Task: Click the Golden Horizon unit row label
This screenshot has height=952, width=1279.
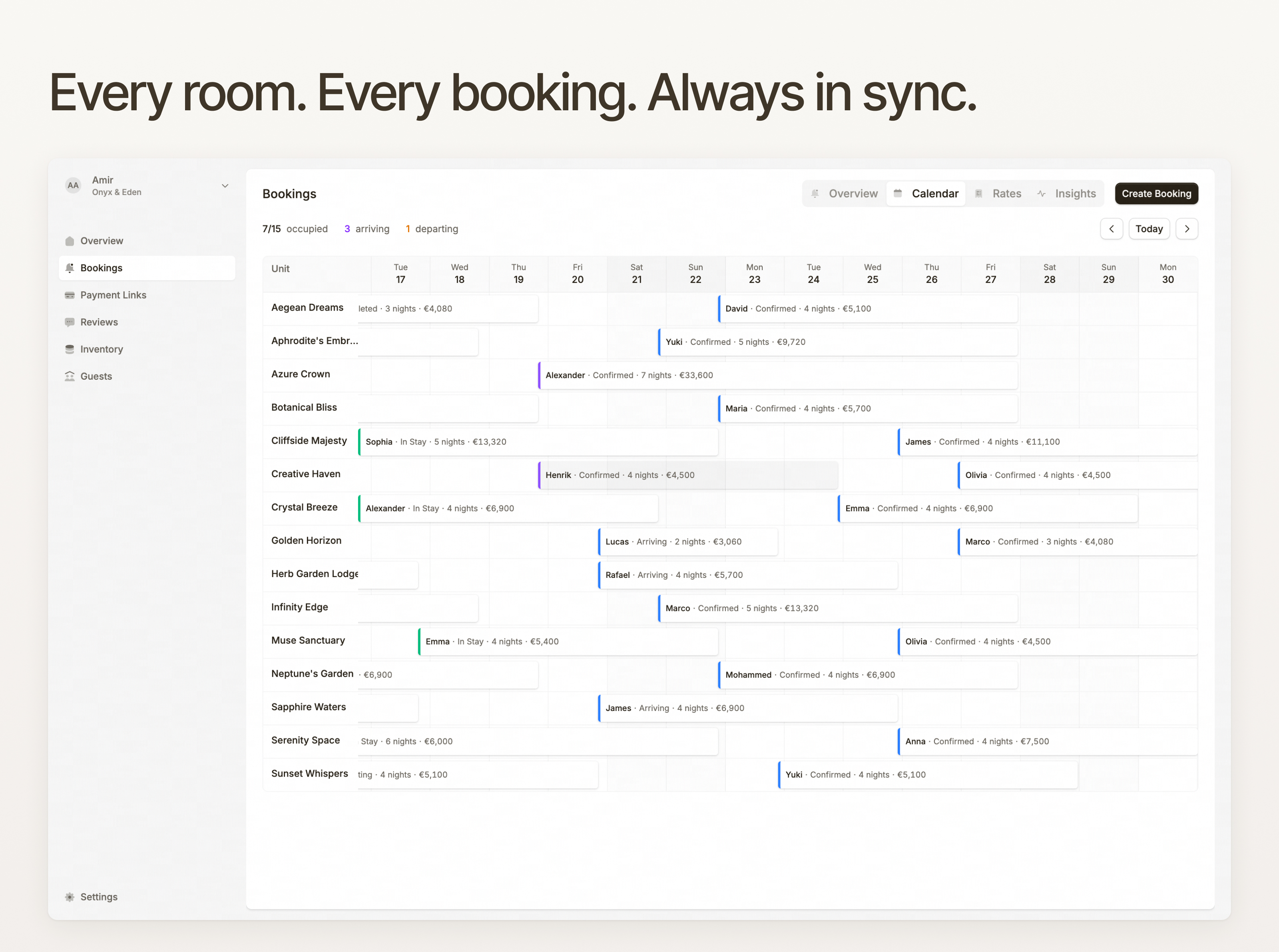Action: 306,540
